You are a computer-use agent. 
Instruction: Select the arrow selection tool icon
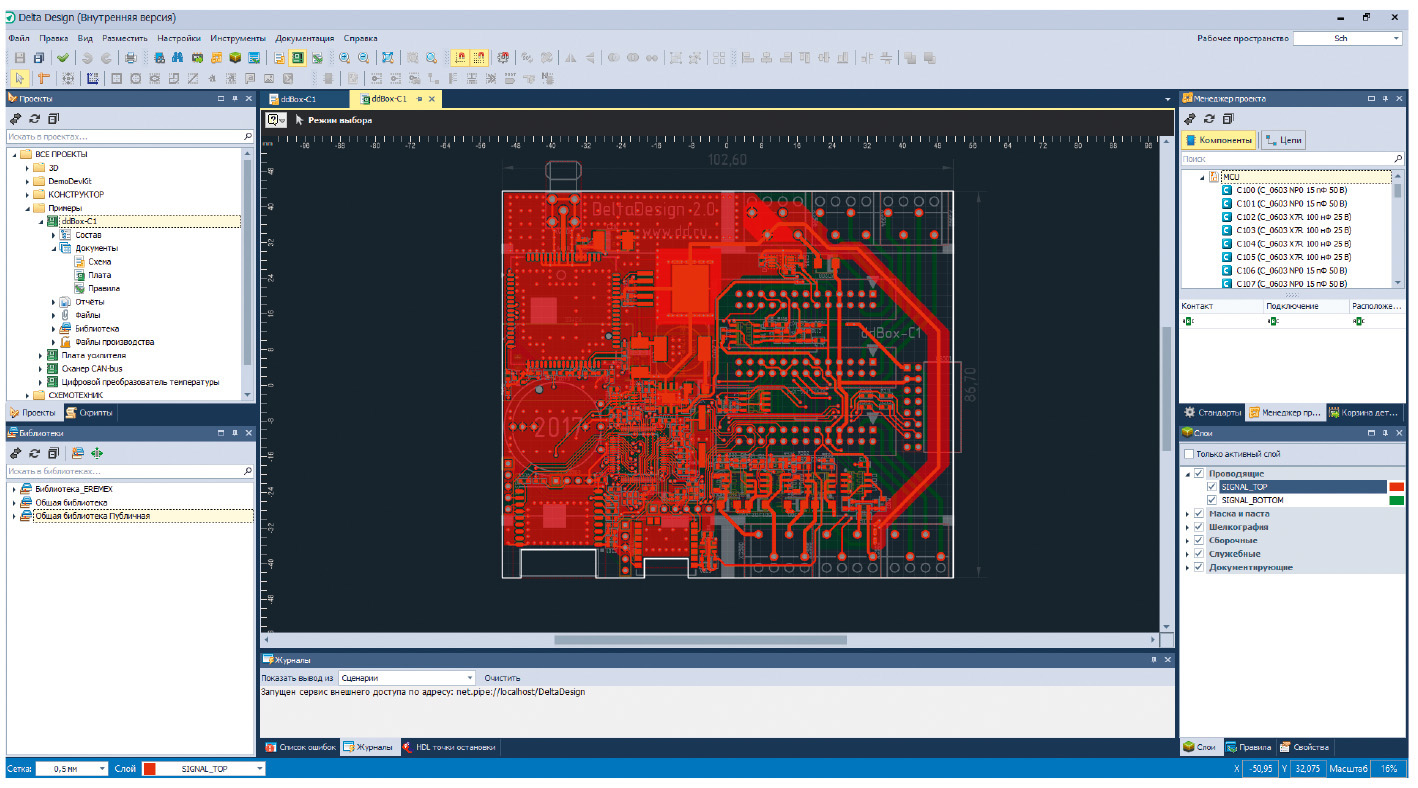point(19,78)
